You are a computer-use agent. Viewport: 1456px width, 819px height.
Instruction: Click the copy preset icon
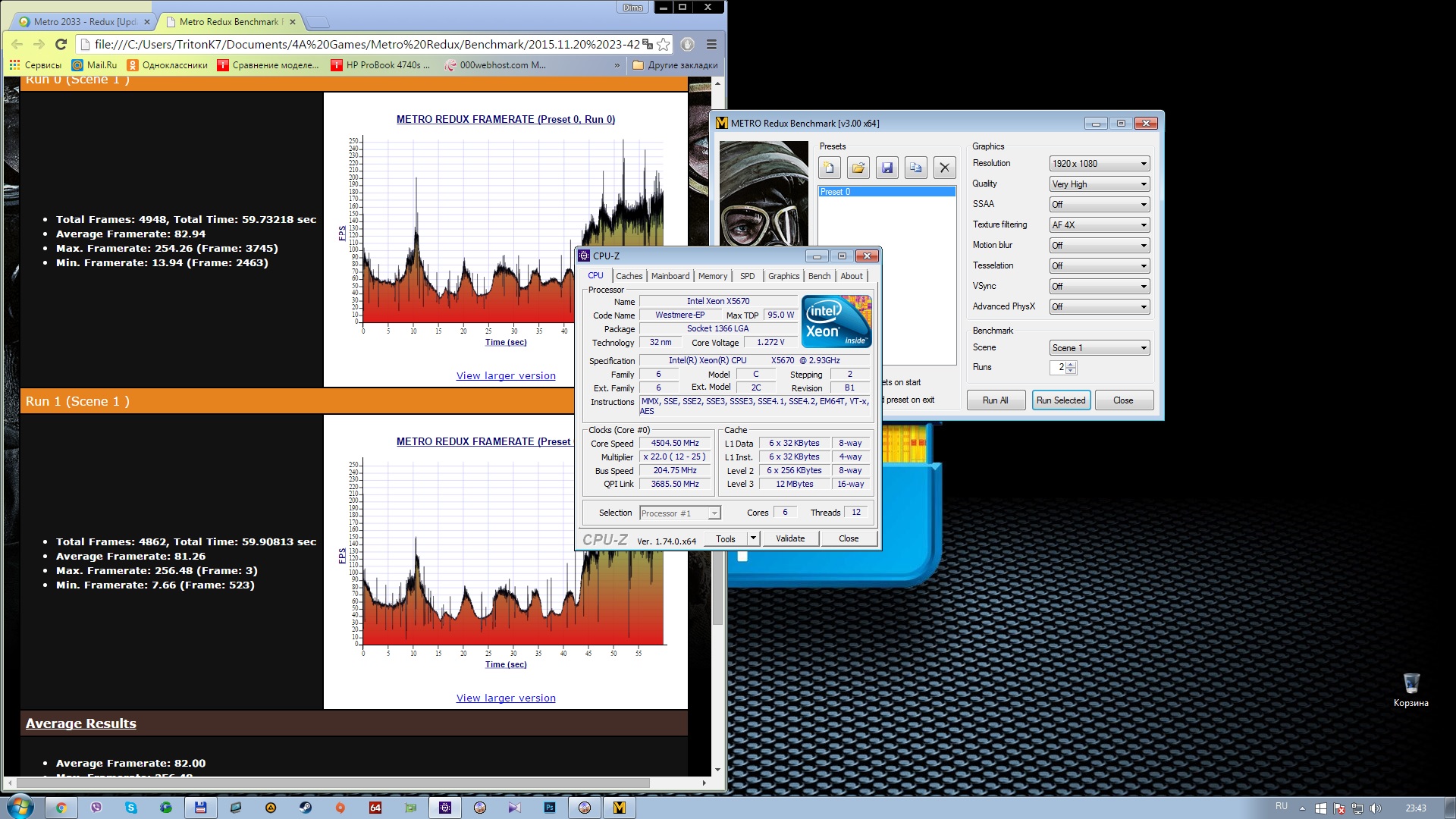pos(915,168)
